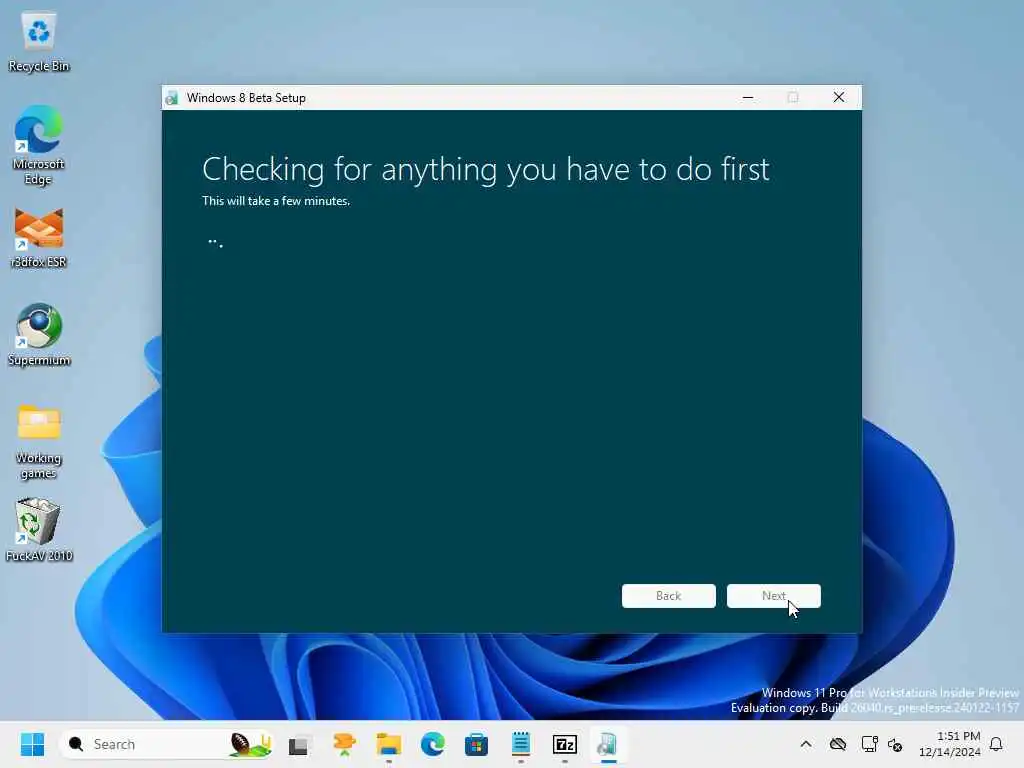Open 7-Zip from the taskbar
Viewport: 1024px width, 768px height.
(564, 744)
